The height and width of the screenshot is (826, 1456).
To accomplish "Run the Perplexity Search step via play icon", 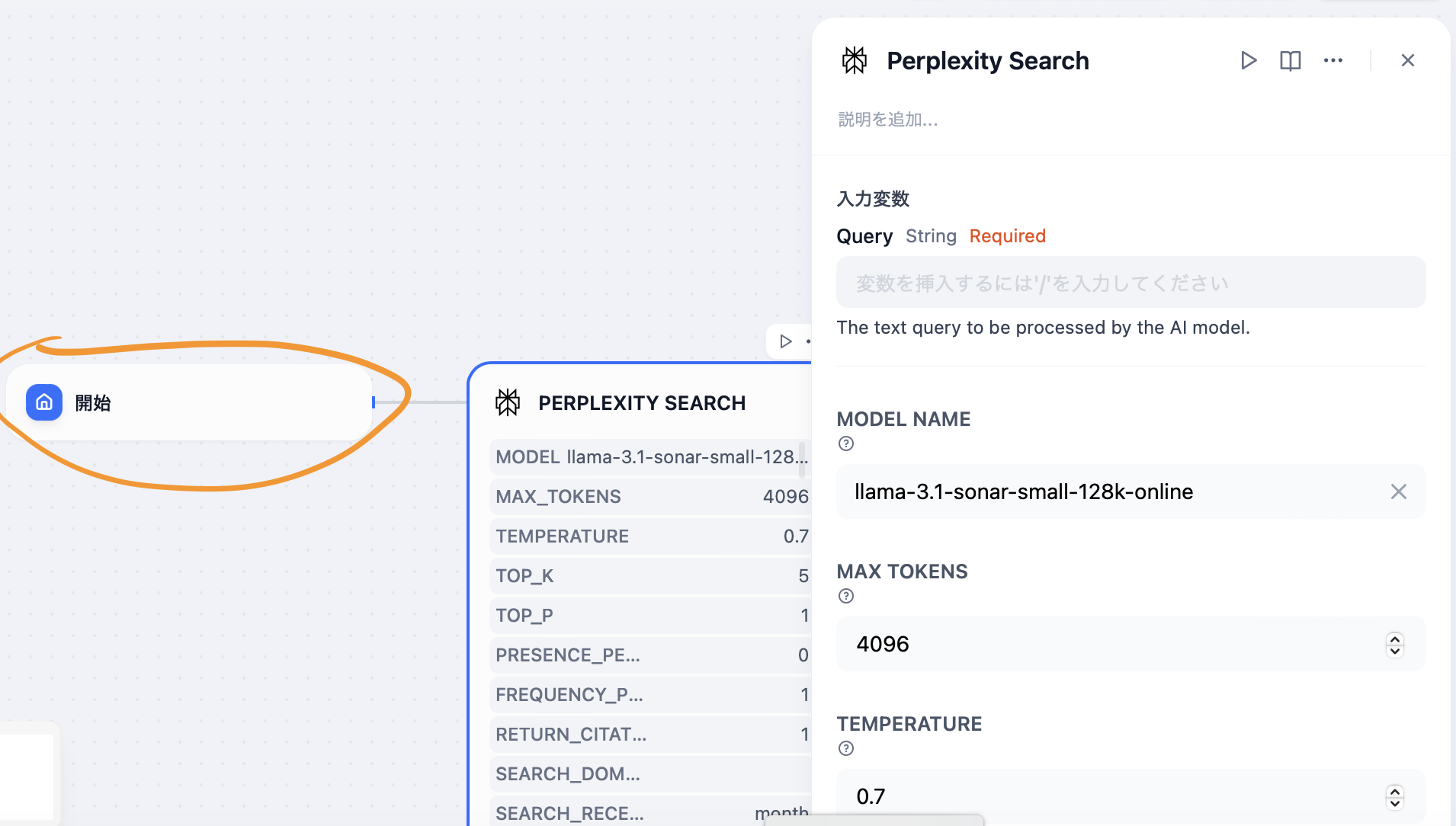I will point(1248,60).
